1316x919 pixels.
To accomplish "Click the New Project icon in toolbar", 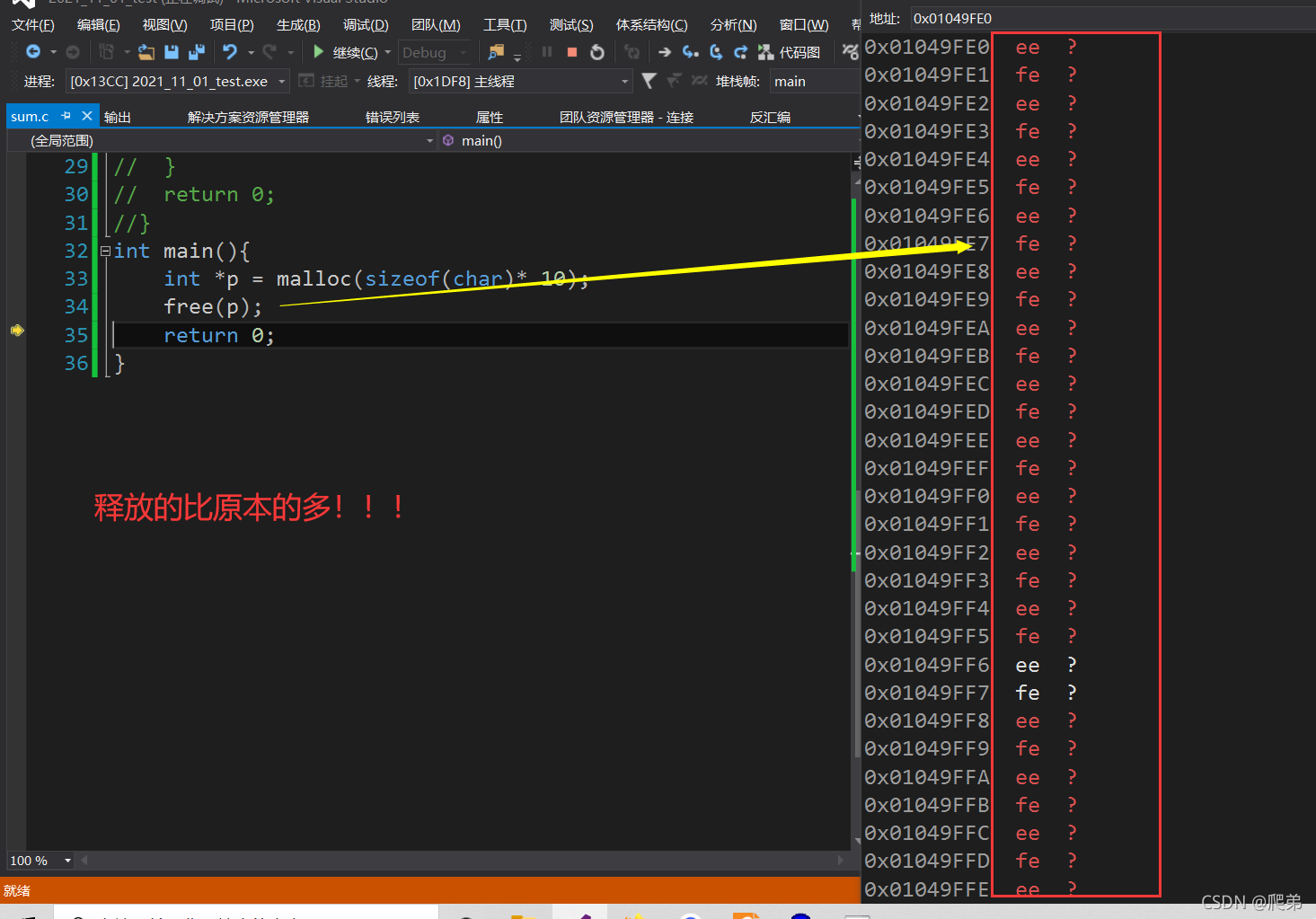I will coord(106,52).
